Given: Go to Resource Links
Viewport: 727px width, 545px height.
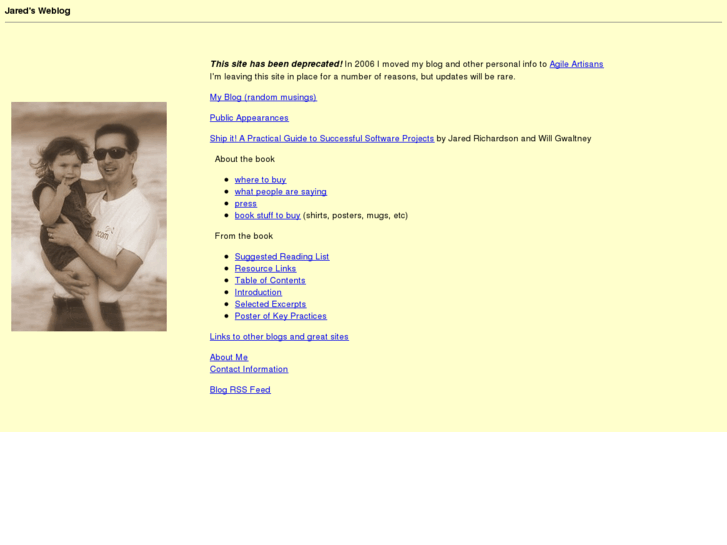Looking at the screenshot, I should 265,269.
